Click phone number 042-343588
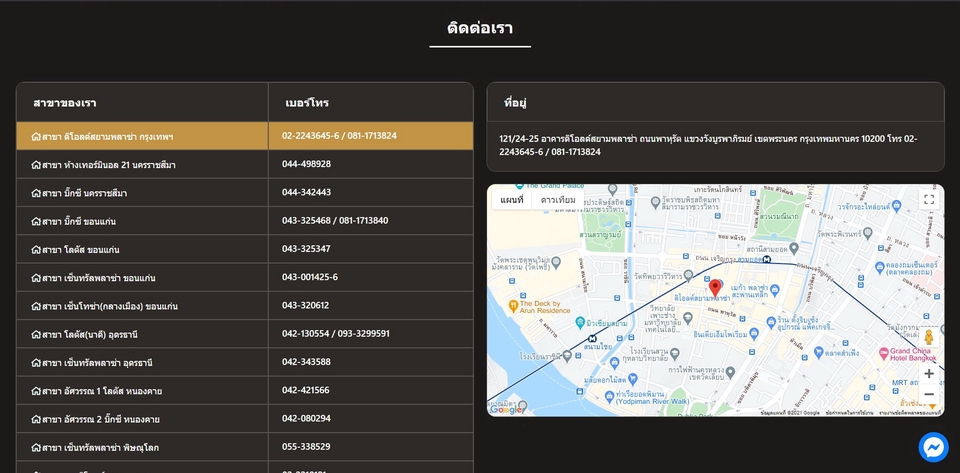This screenshot has width=960, height=473. coord(306,362)
